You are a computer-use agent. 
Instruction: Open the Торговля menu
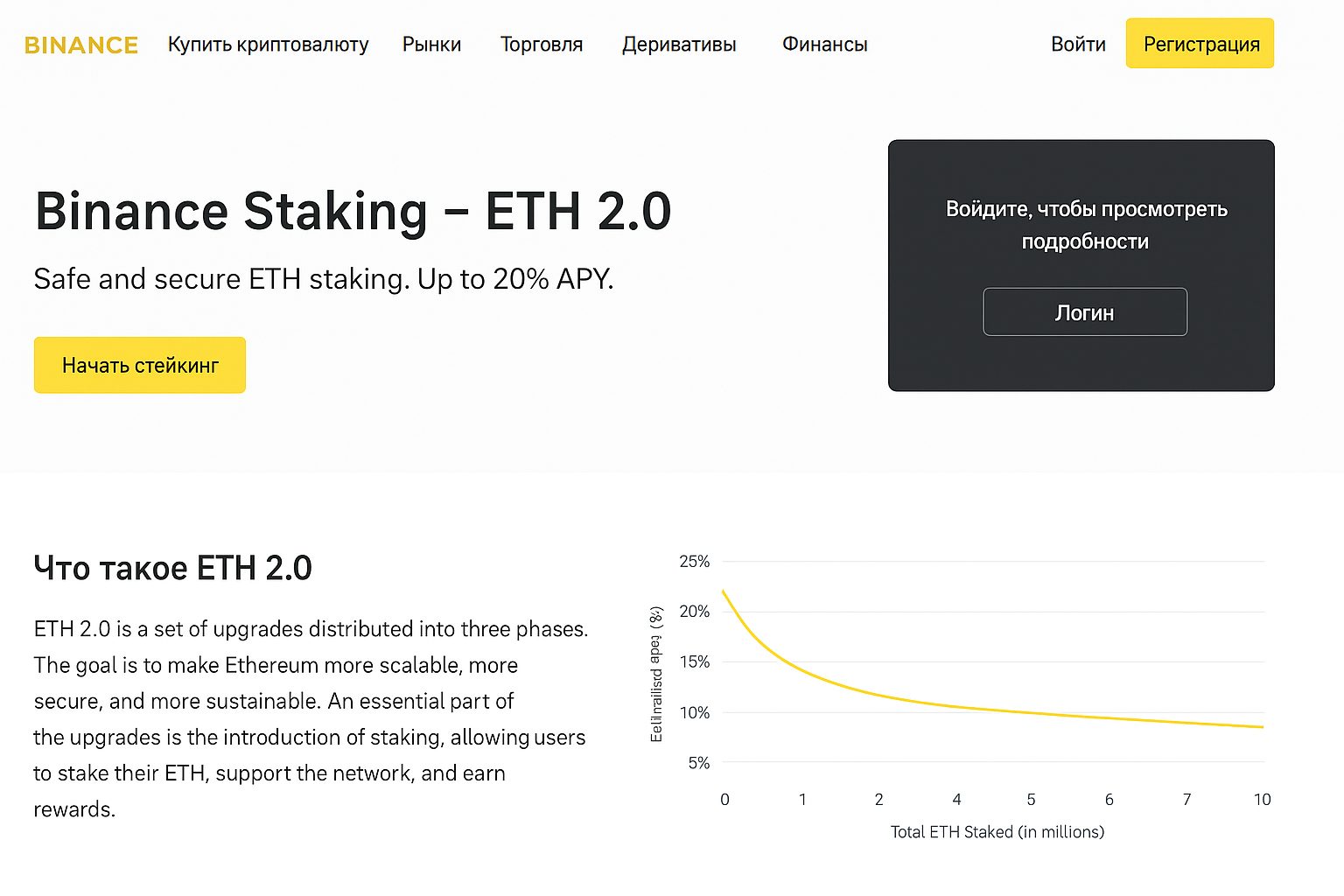tap(541, 44)
